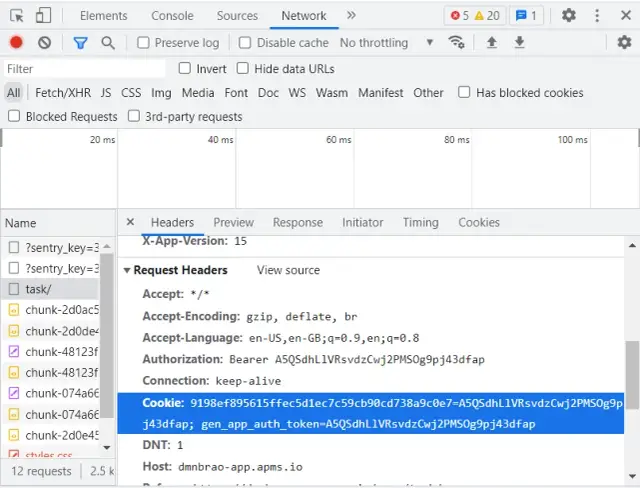Clear the network log
640x488 pixels.
point(44,43)
